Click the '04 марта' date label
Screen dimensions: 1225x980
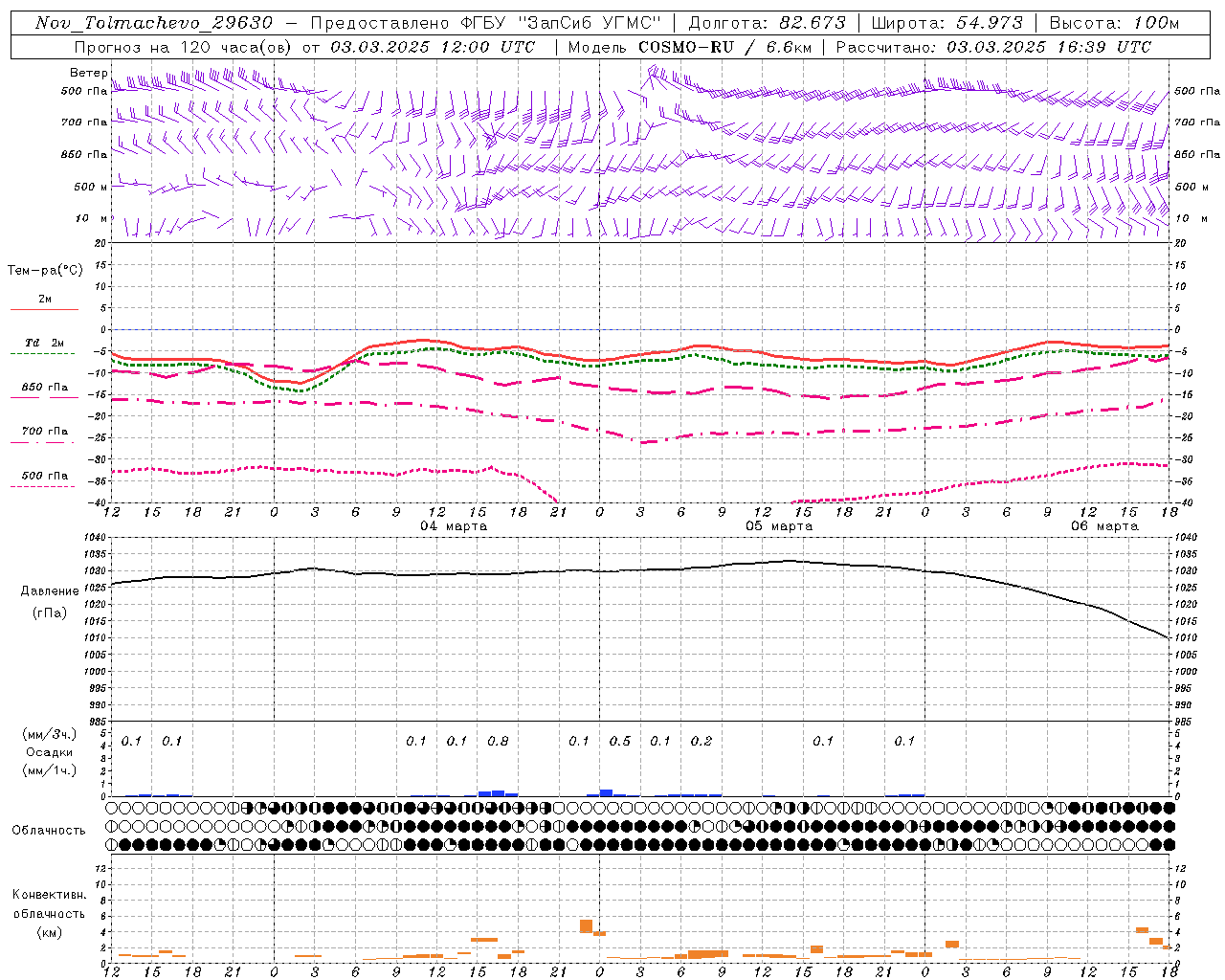coord(454,526)
